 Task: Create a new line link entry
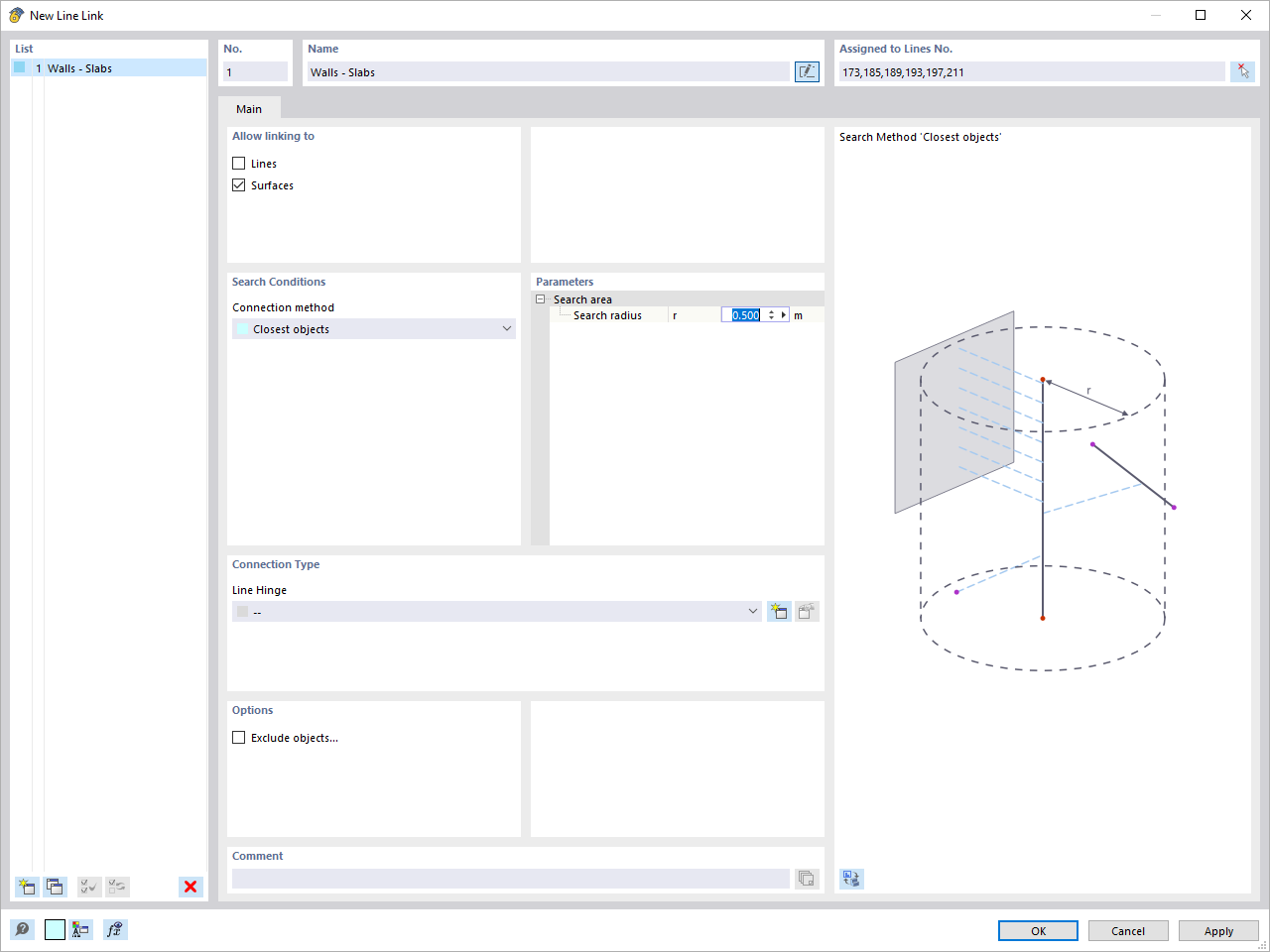[x=26, y=887]
